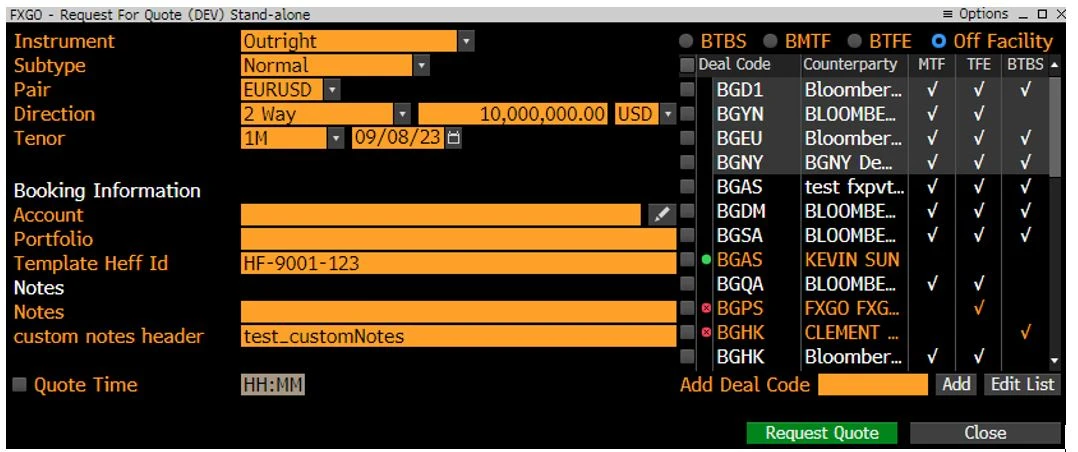Expand the 2 Way Direction dropdown

[403, 114]
